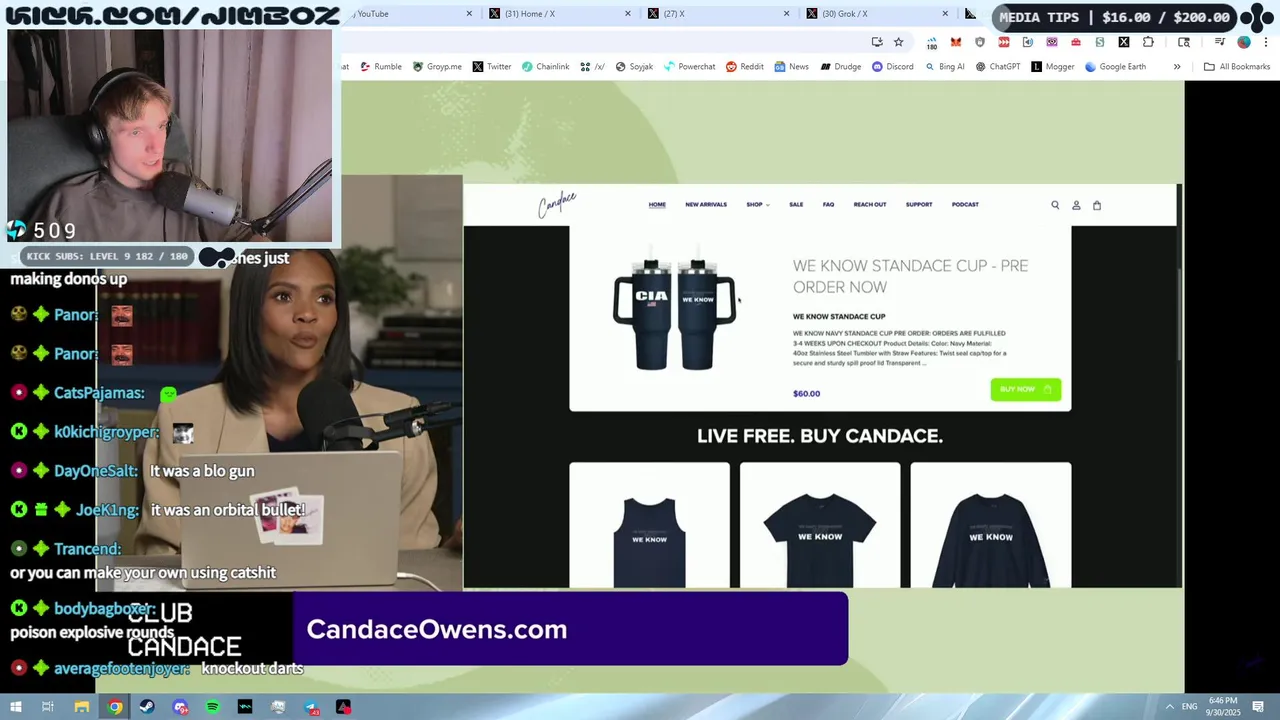Open the Twitter bookmark
Viewport: 1280px width, 720px height.
492,67
